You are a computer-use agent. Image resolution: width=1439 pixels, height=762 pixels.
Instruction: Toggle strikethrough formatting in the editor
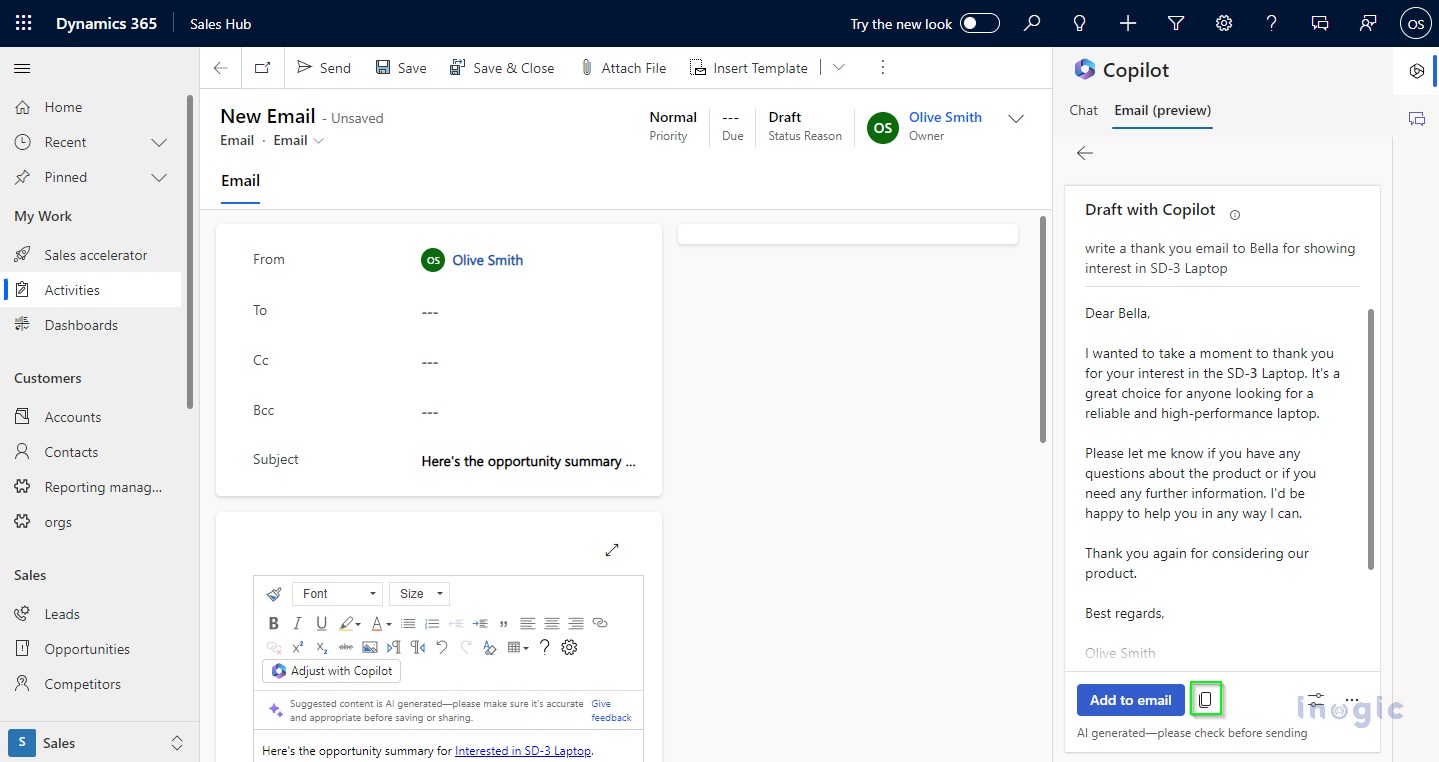point(346,647)
